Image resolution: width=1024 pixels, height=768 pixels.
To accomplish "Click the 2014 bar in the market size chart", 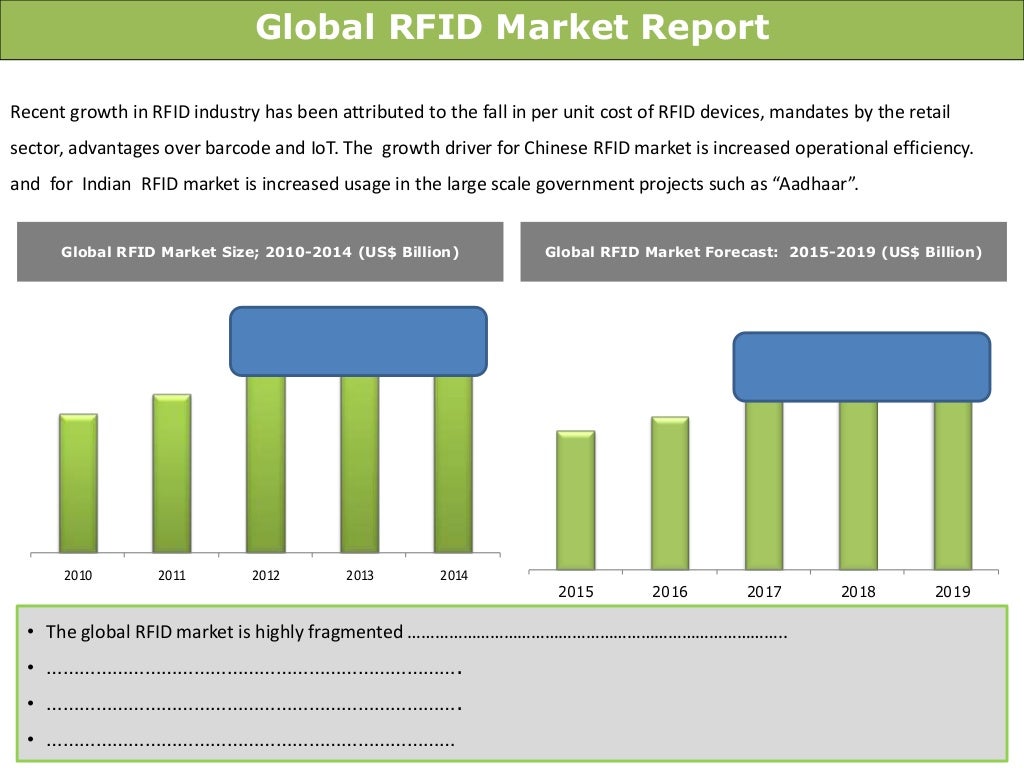I will tap(453, 464).
